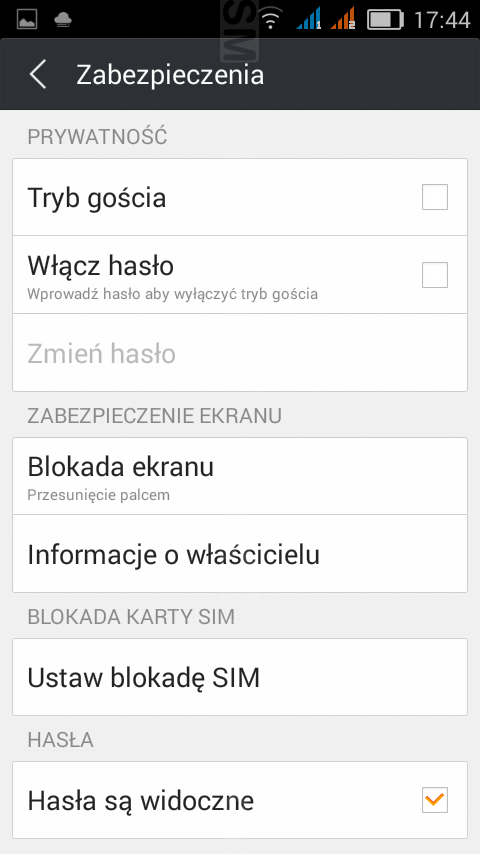Image resolution: width=480 pixels, height=854 pixels.
Task: Tap the orange SIM 2 signal icon
Action: point(343,19)
